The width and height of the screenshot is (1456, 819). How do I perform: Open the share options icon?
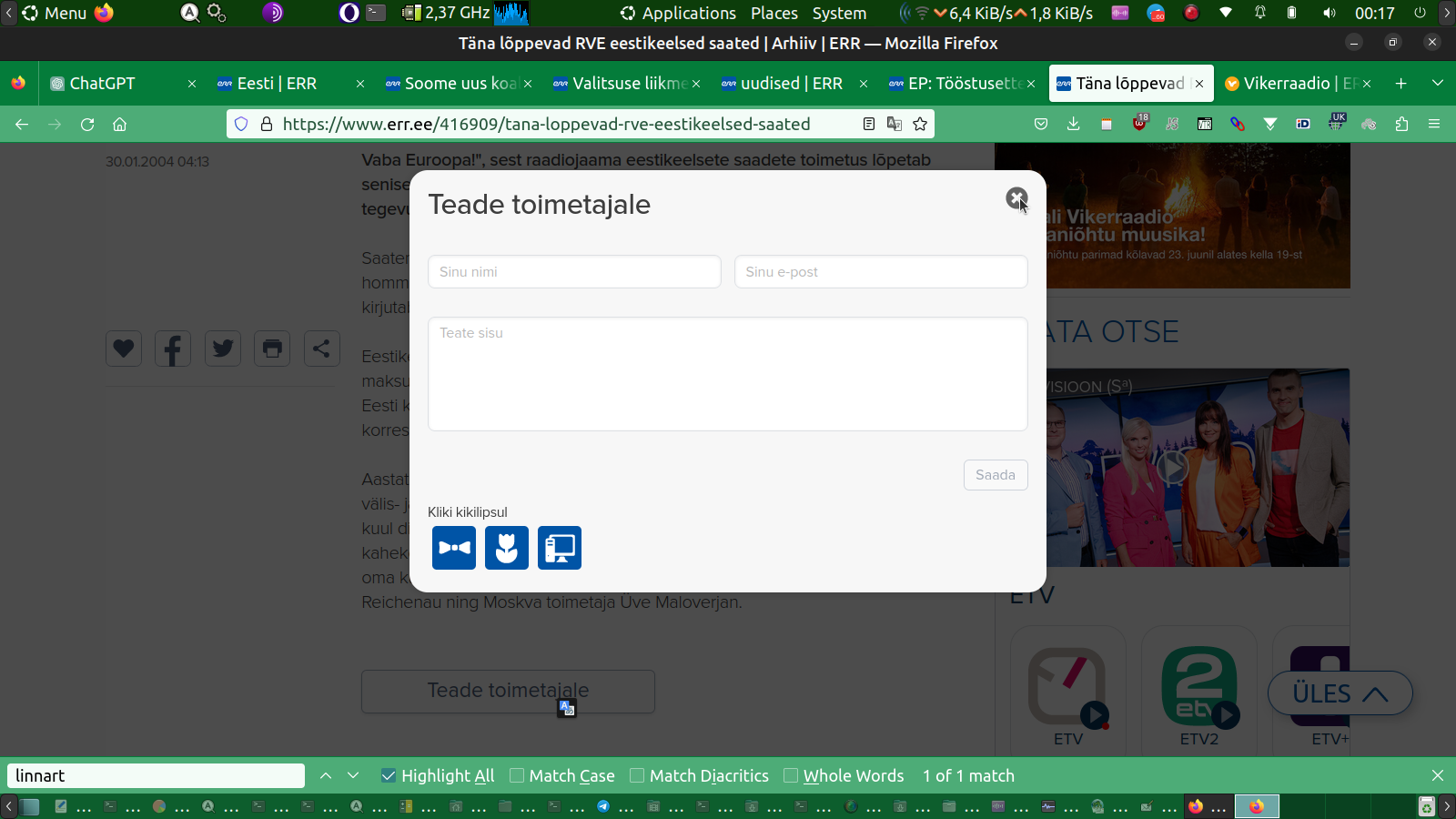[321, 349]
